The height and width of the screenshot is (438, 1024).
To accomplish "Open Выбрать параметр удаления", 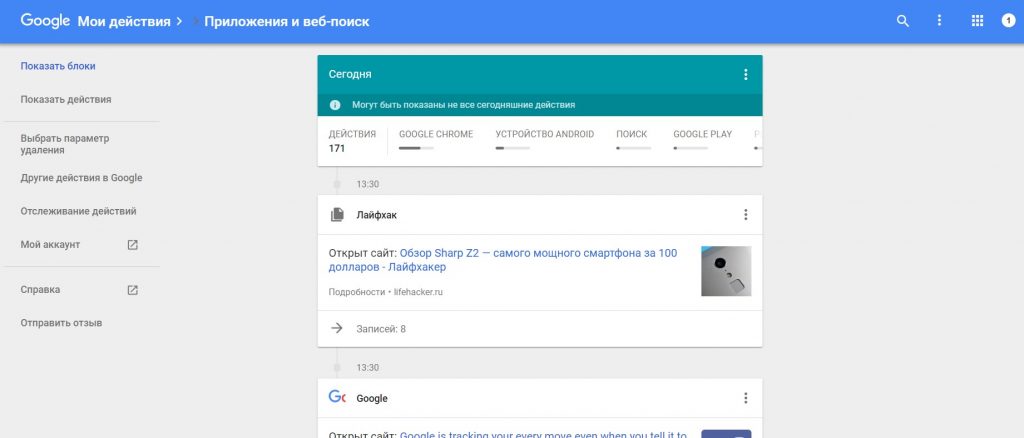I will coord(65,144).
